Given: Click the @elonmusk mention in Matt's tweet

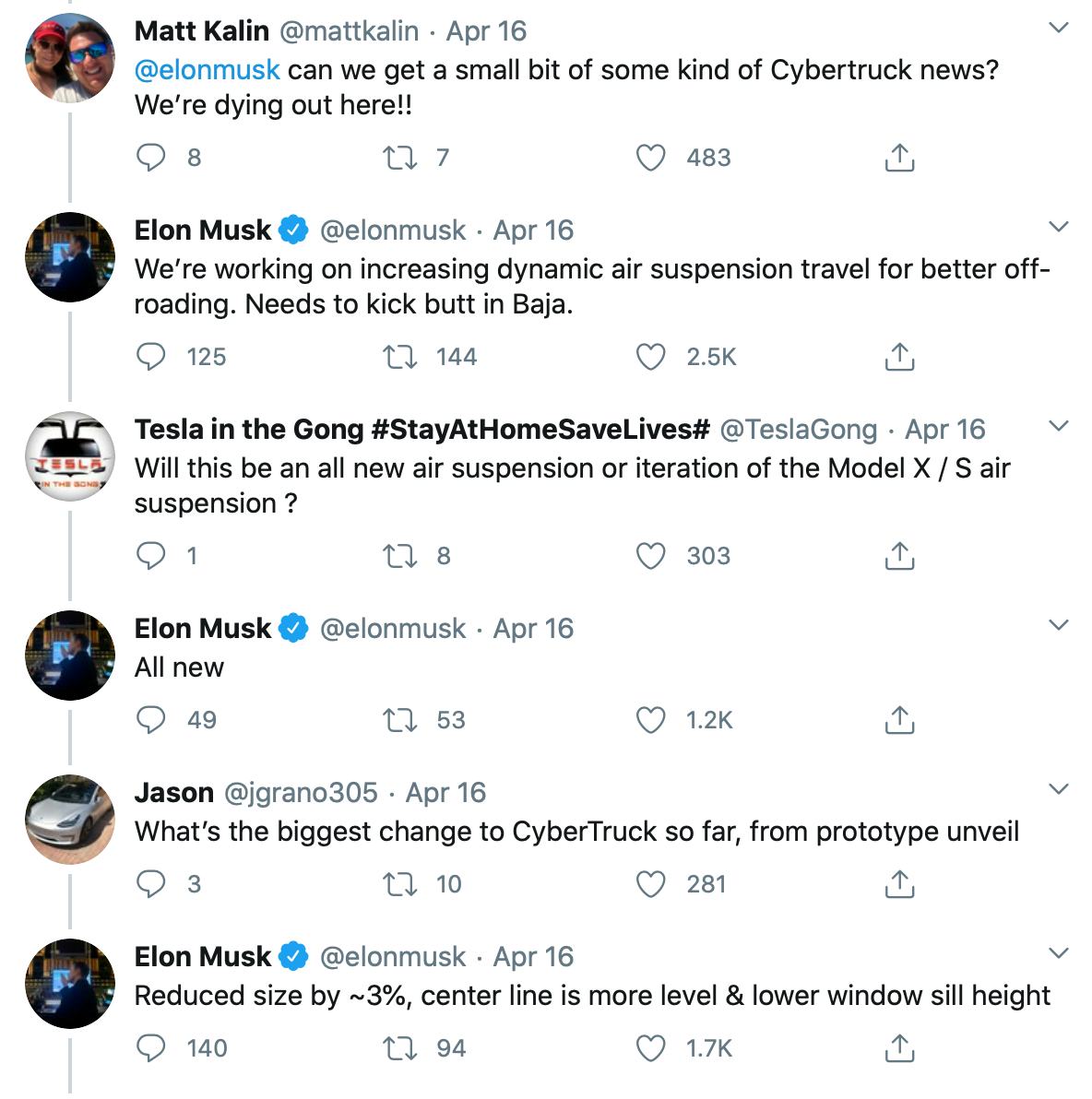Looking at the screenshot, I should 208,70.
